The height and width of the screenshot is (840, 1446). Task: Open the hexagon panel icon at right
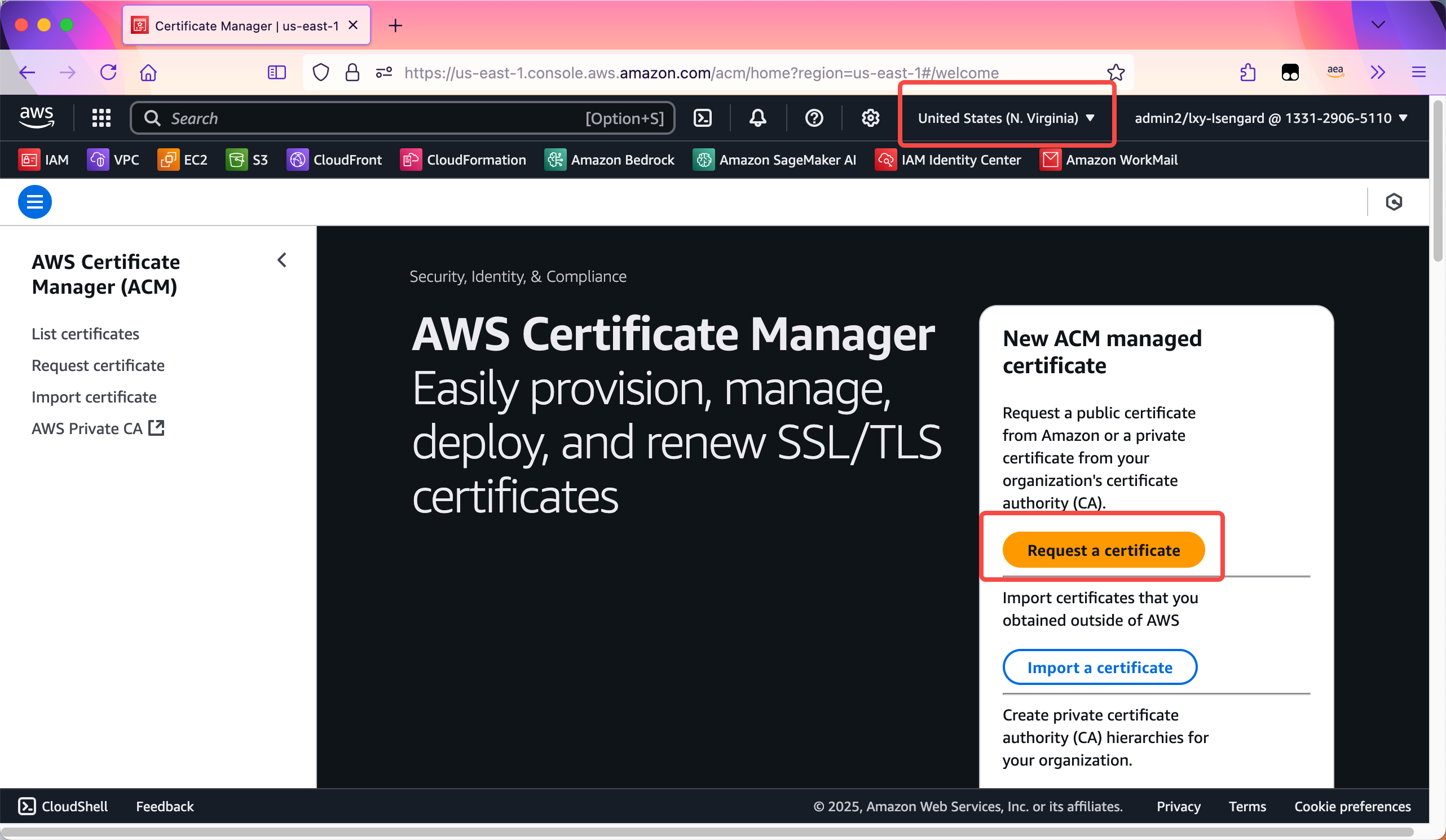click(x=1393, y=202)
